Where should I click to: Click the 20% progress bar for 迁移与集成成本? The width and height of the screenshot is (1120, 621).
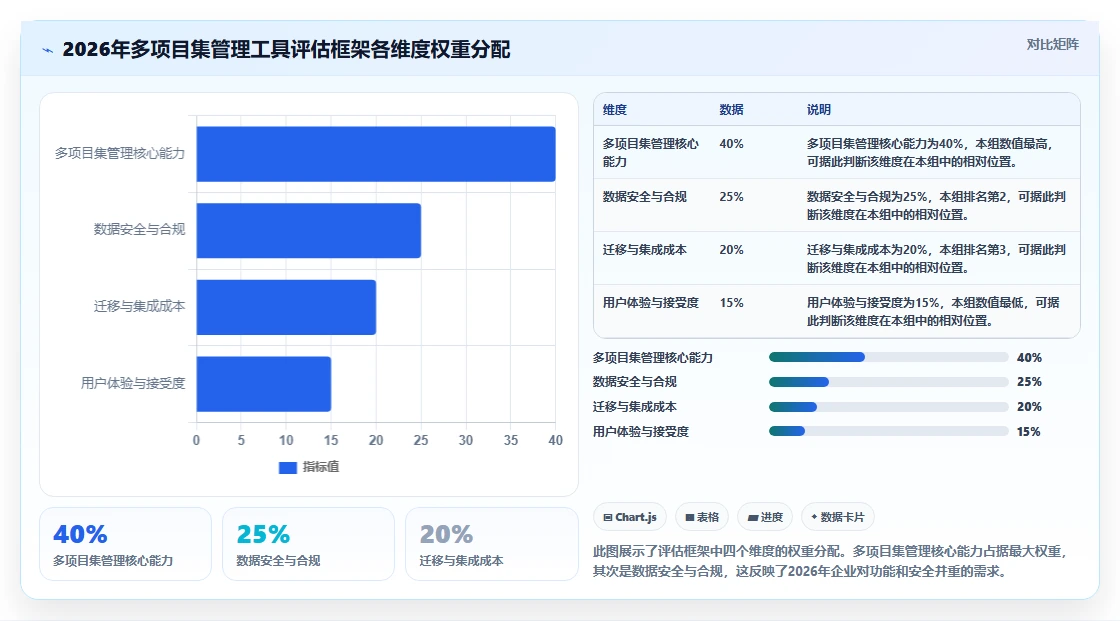click(x=889, y=407)
